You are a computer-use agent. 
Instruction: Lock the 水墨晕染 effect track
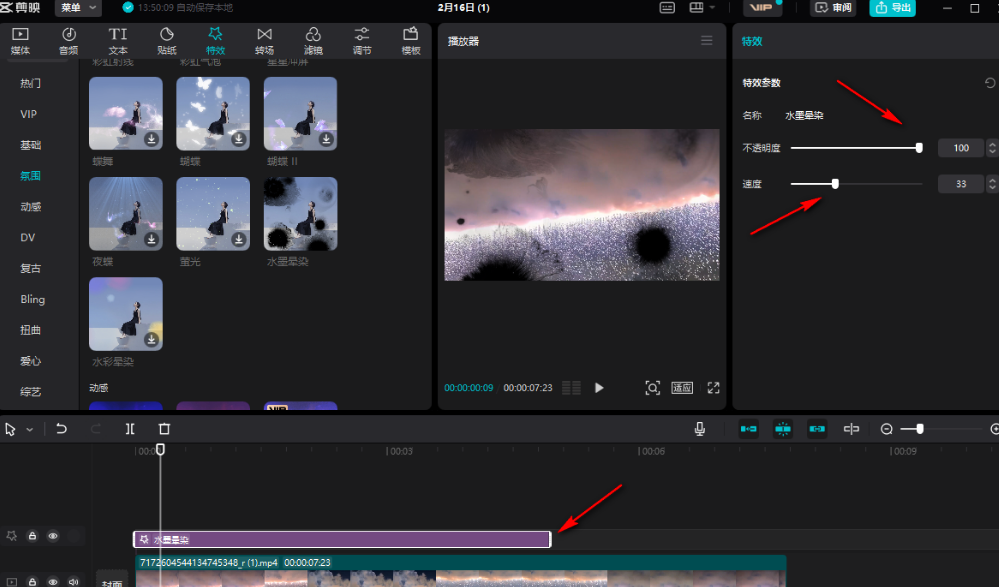pyautogui.click(x=32, y=537)
